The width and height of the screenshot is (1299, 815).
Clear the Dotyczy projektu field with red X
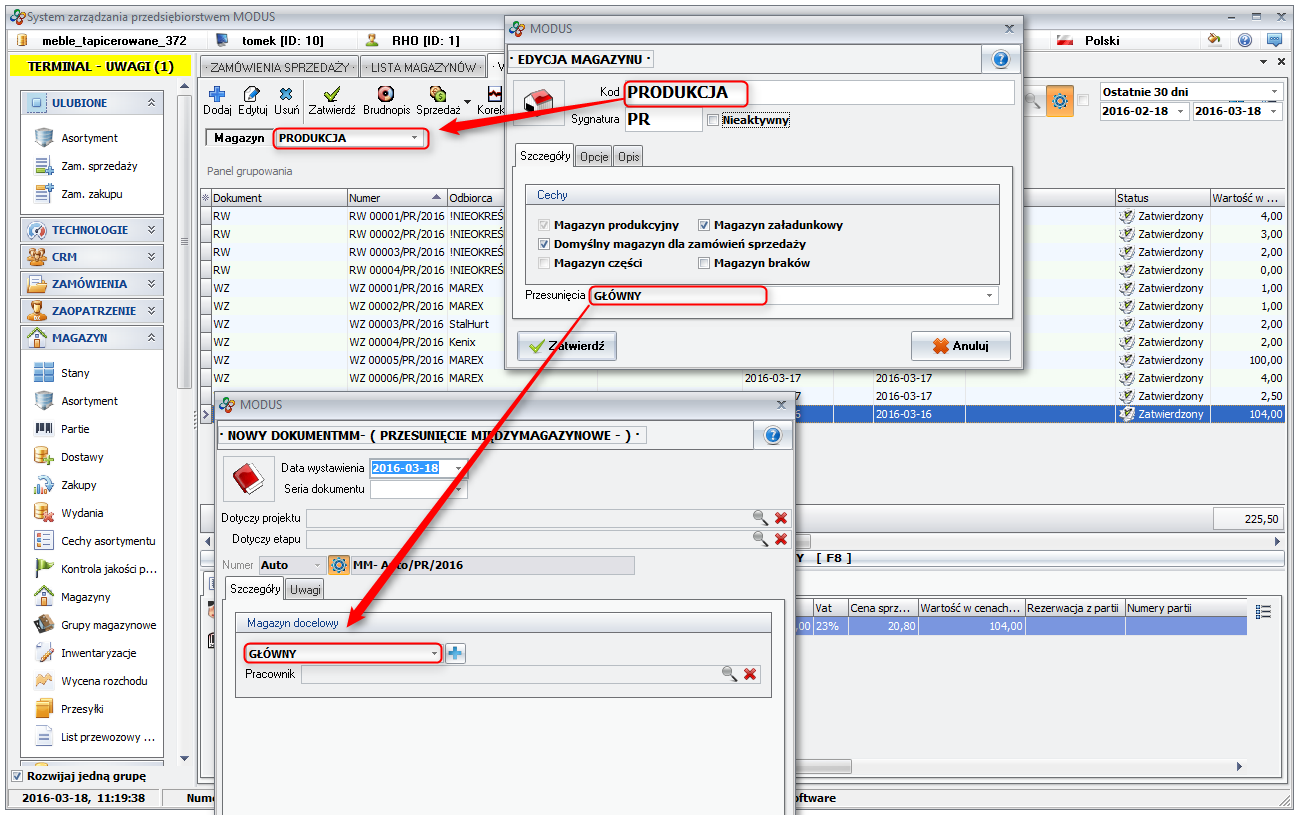click(781, 517)
